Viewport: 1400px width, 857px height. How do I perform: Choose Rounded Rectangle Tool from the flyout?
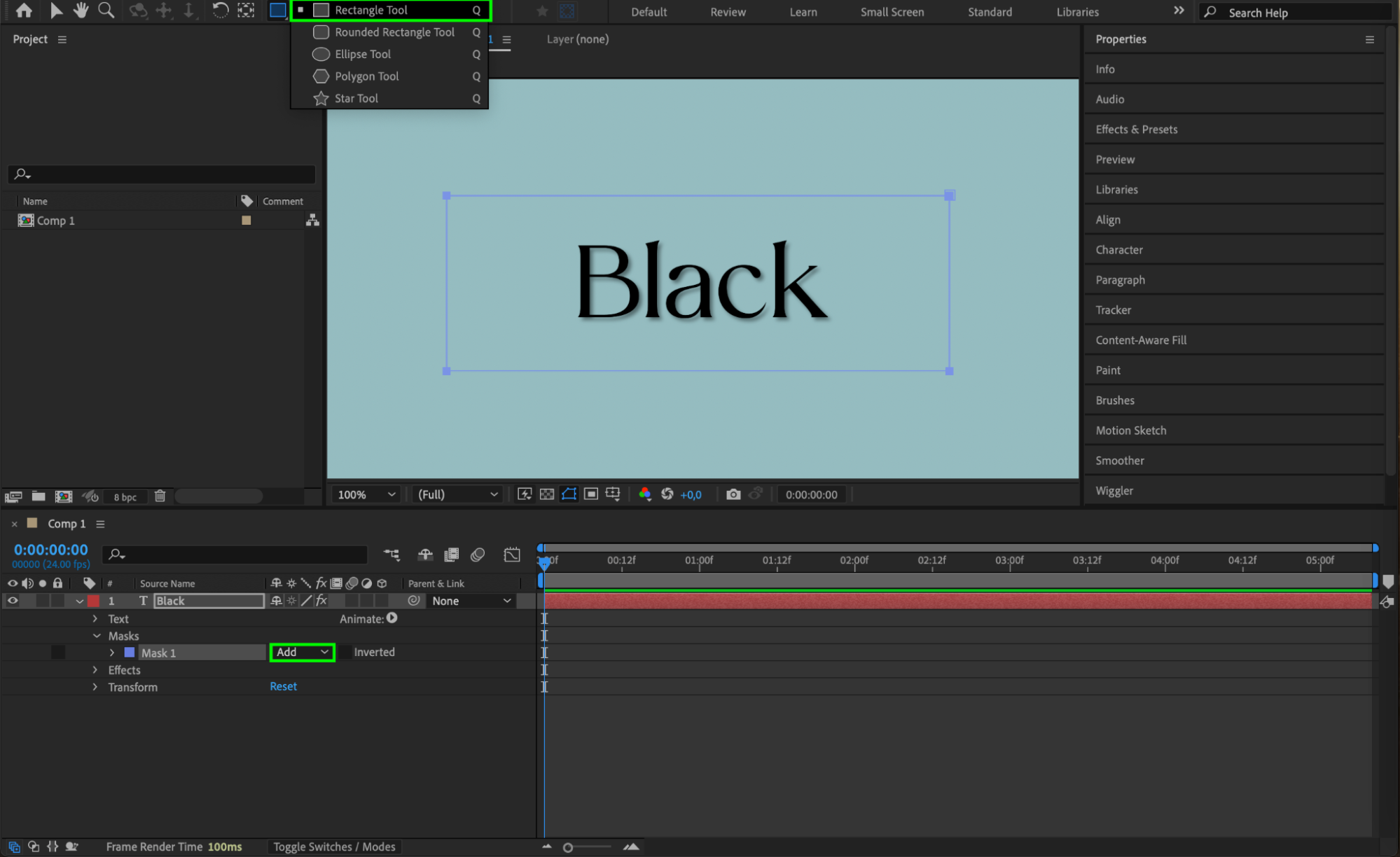coord(391,32)
